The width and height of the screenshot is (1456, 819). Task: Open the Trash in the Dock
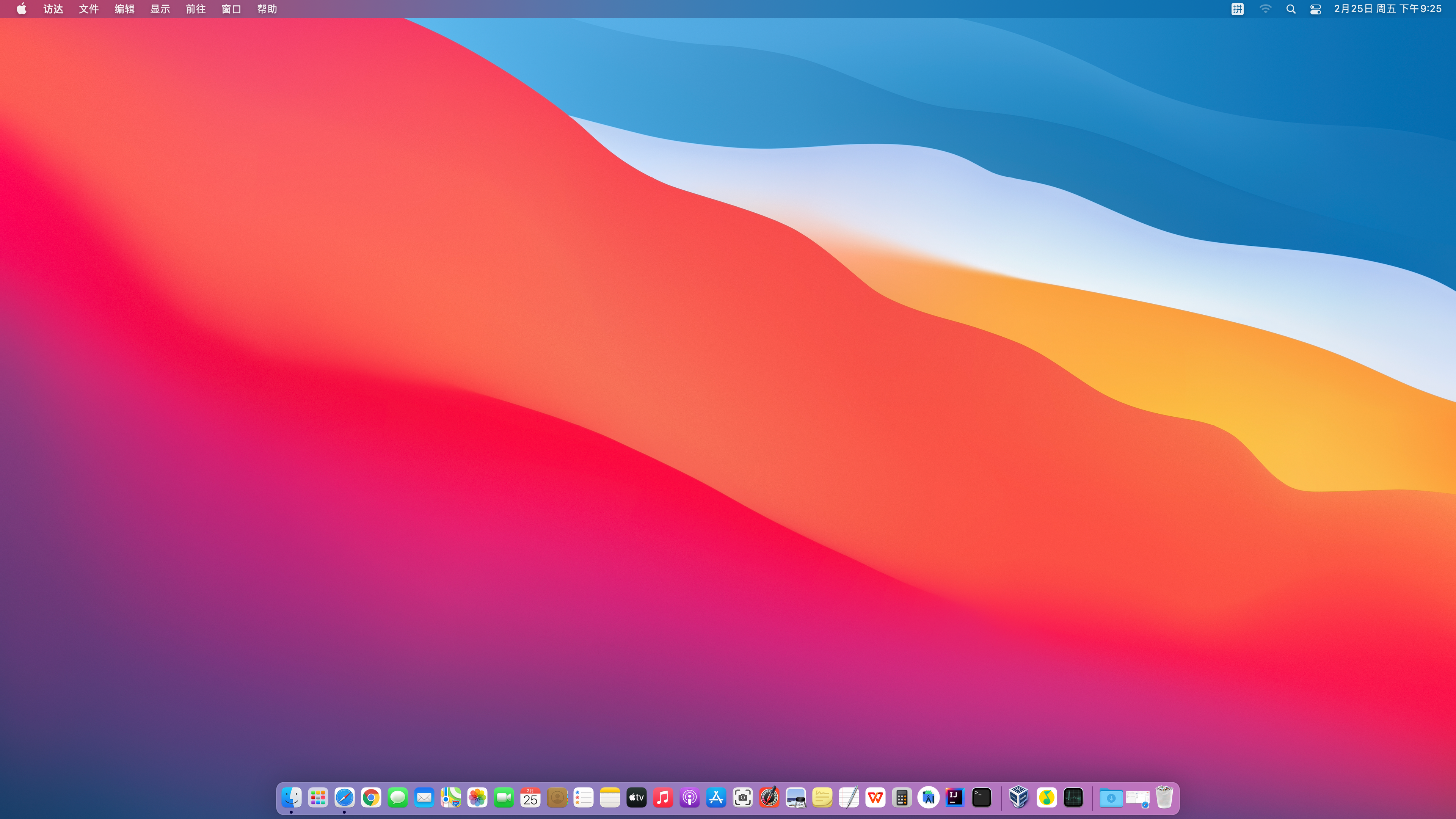pos(1164,797)
